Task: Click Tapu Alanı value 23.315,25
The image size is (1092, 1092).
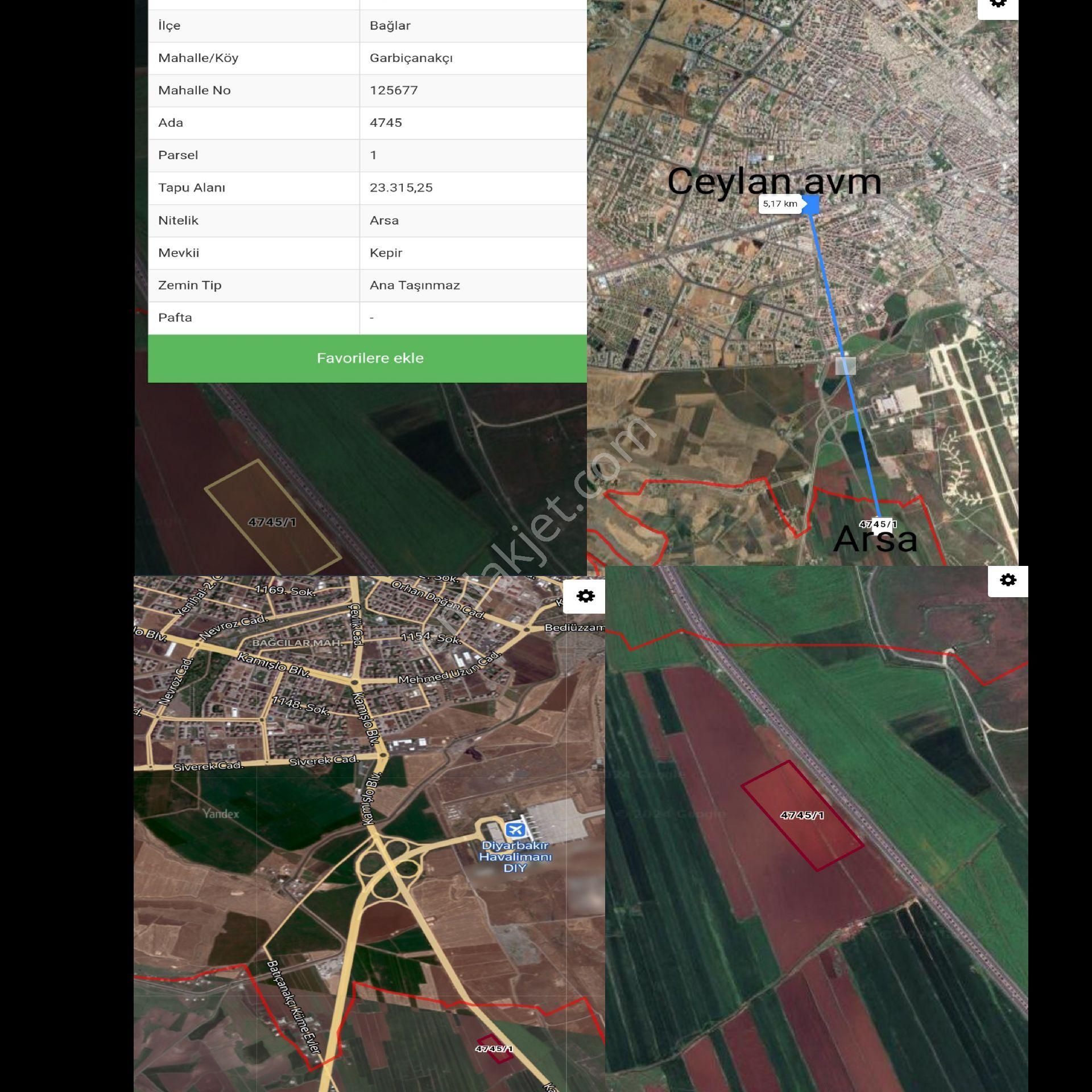Action: (x=401, y=188)
